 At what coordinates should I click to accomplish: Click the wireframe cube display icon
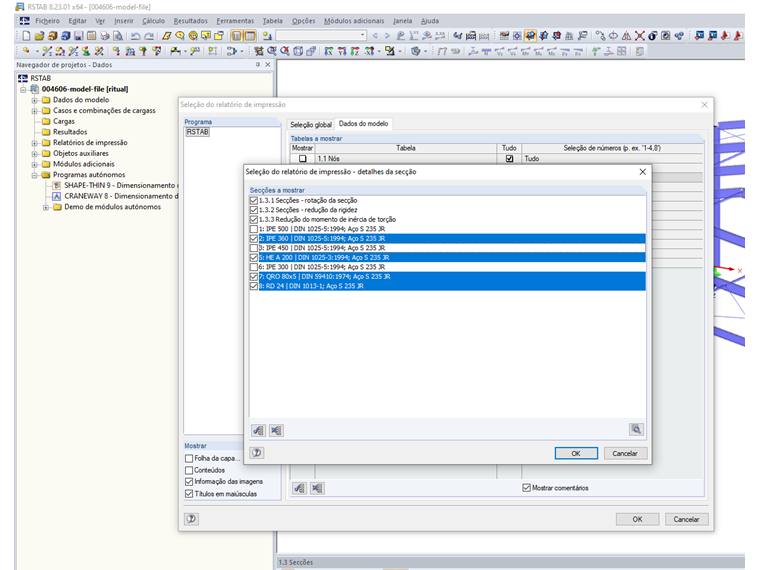click(298, 51)
